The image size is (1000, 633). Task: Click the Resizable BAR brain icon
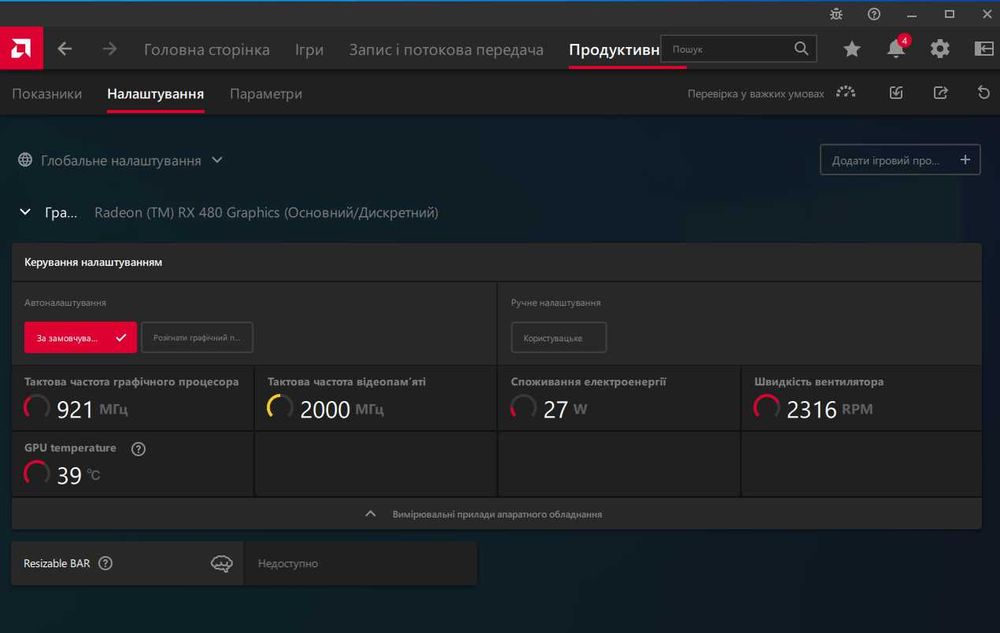(221, 563)
